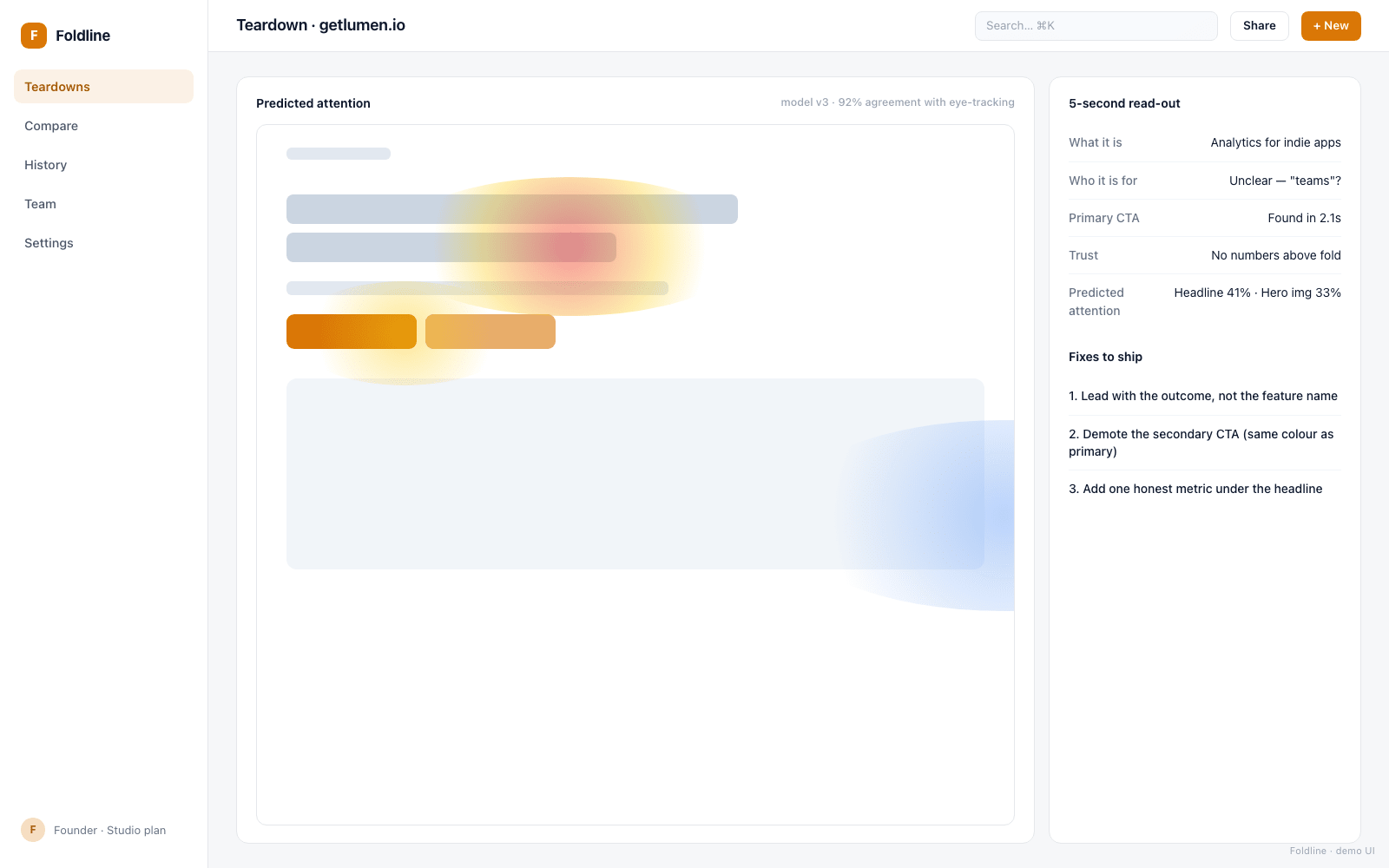Open the Compare section
The height and width of the screenshot is (868, 1389).
(x=103, y=126)
